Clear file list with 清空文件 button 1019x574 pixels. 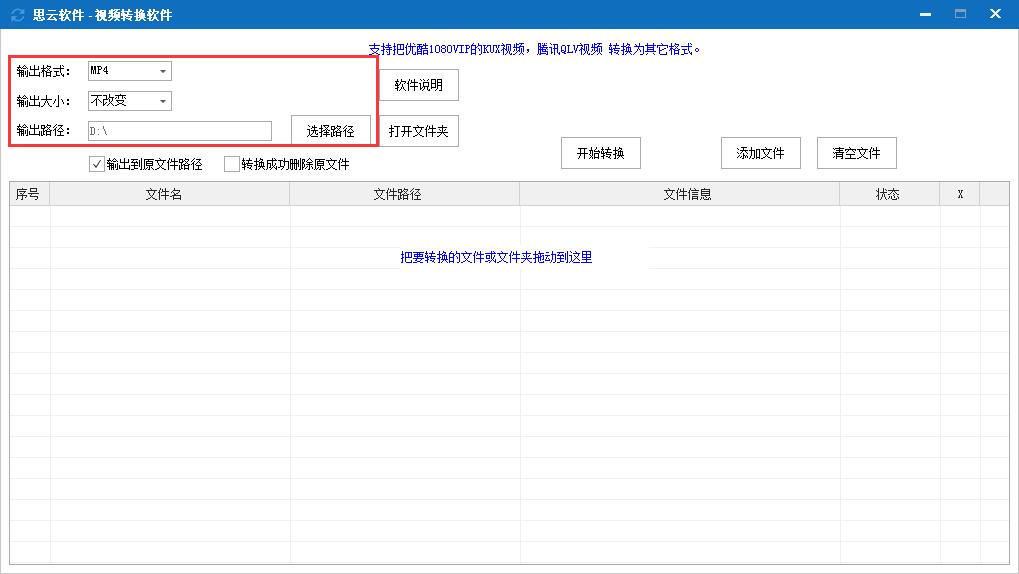[x=857, y=153]
